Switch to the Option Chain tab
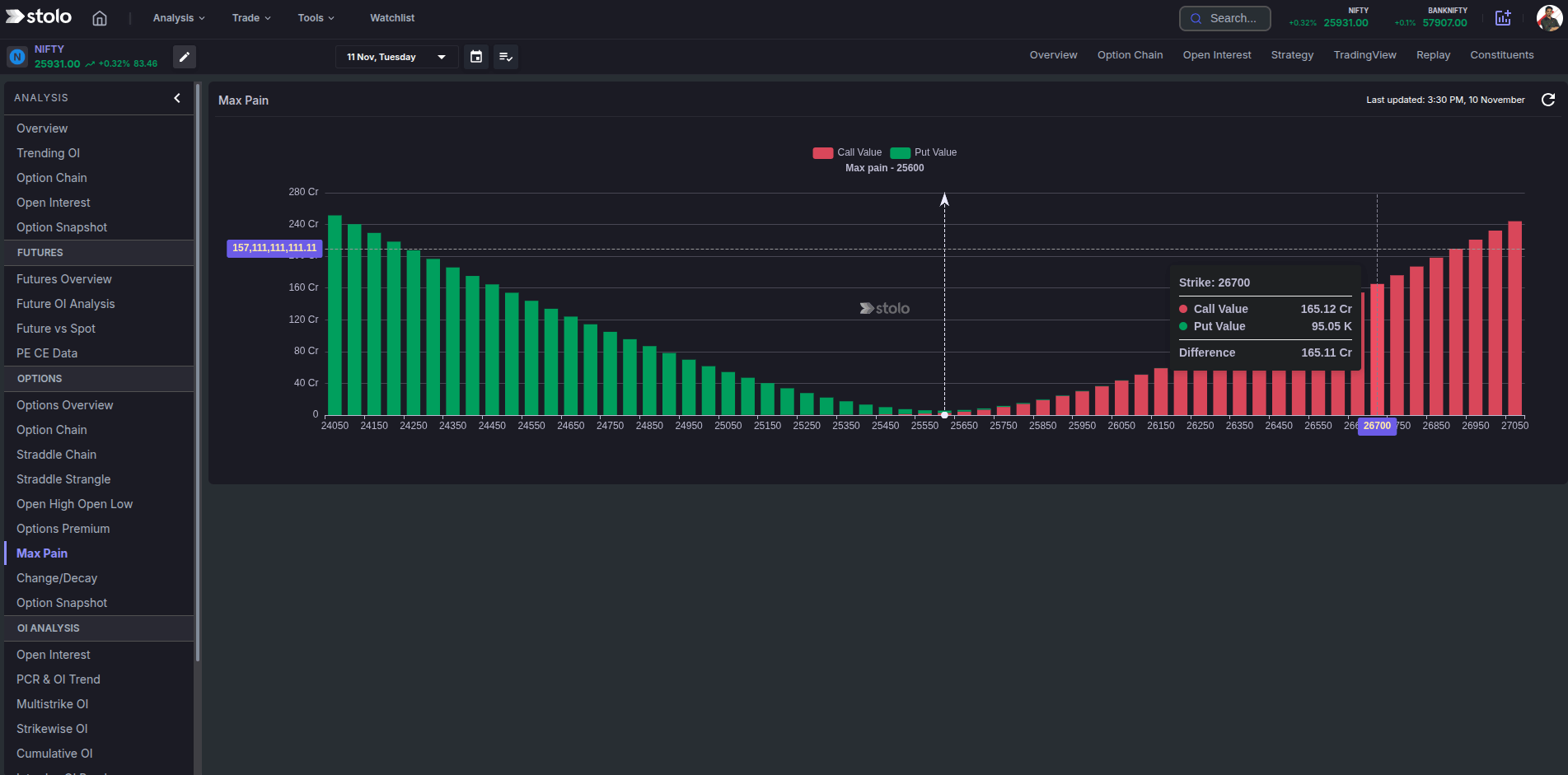 tap(1130, 55)
